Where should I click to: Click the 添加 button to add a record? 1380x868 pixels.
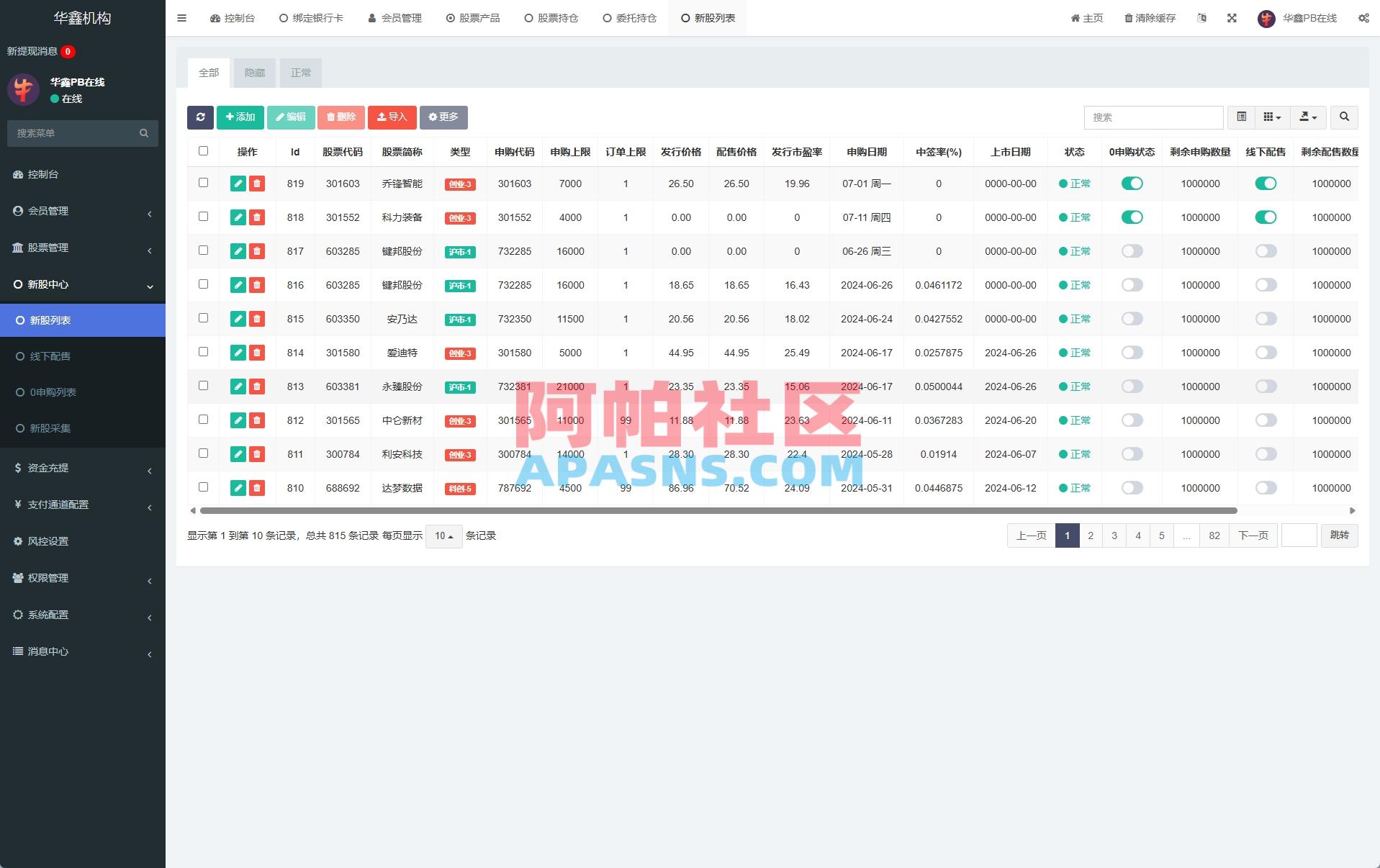pos(240,117)
